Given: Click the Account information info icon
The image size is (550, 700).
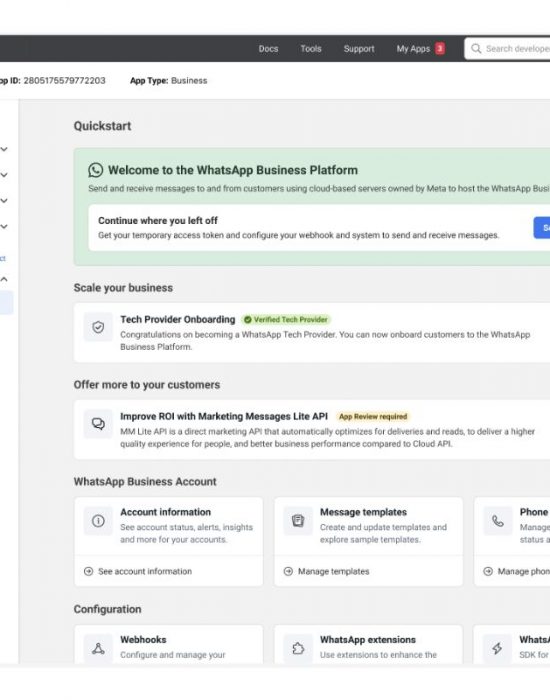Looking at the screenshot, I should click(x=98, y=521).
